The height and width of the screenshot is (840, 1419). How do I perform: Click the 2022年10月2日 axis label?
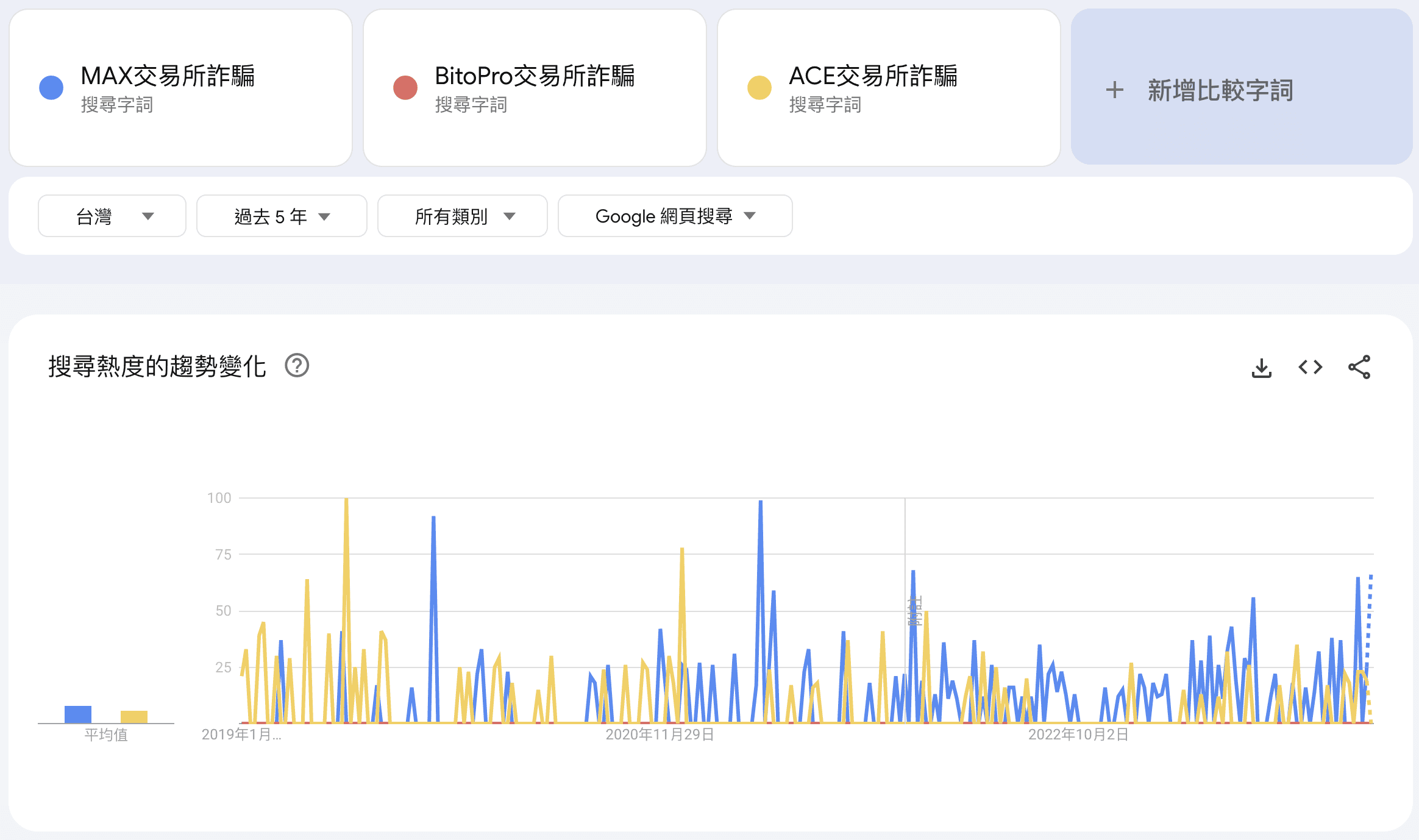pyautogui.click(x=1078, y=735)
